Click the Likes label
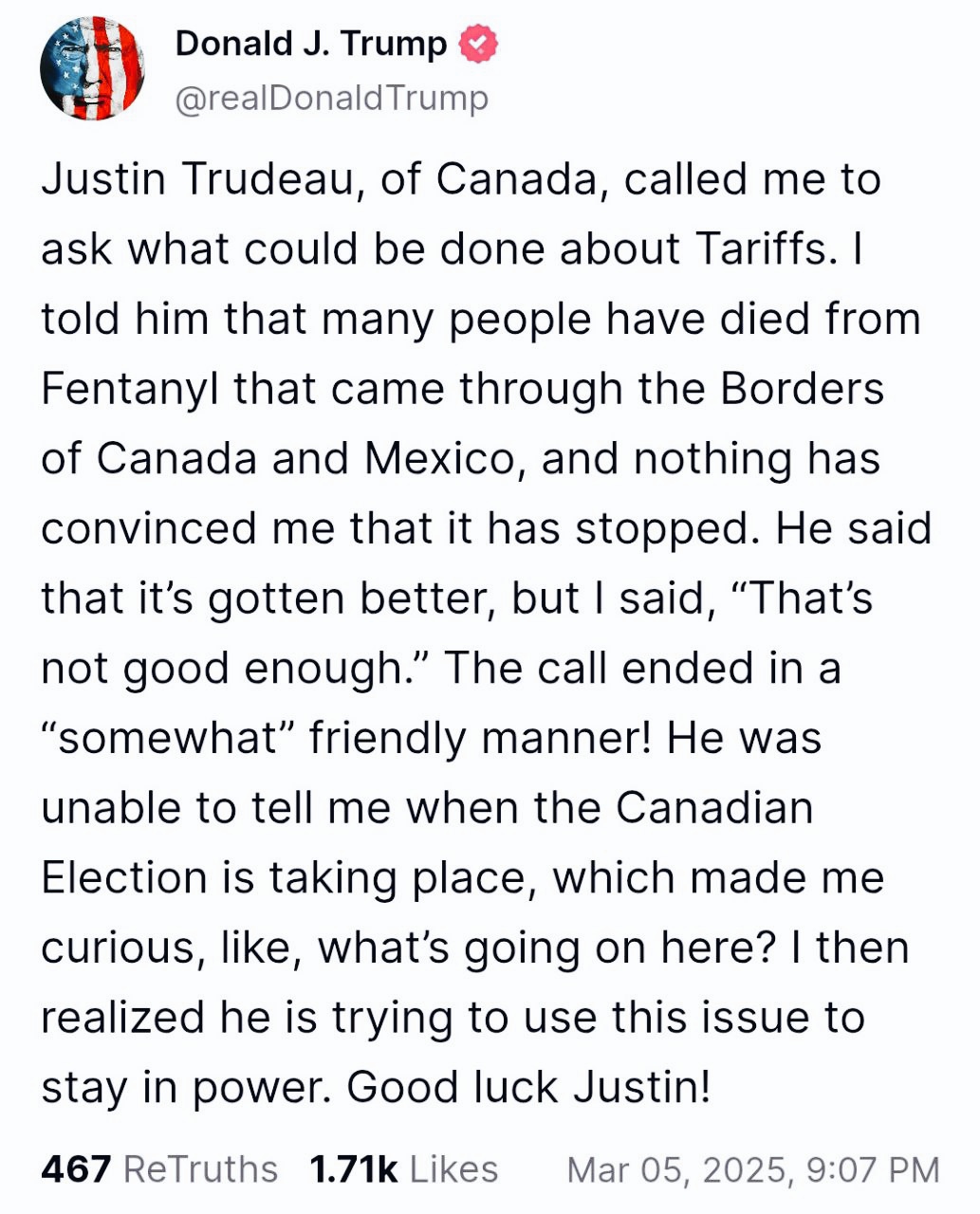Image resolution: width=980 pixels, height=1214 pixels. point(454,1168)
